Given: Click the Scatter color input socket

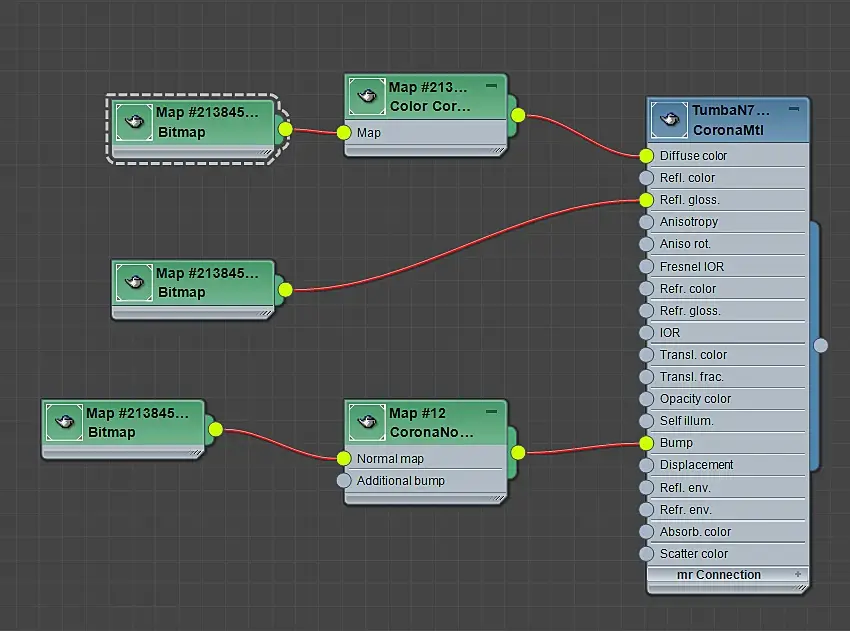Looking at the screenshot, I should point(646,554).
